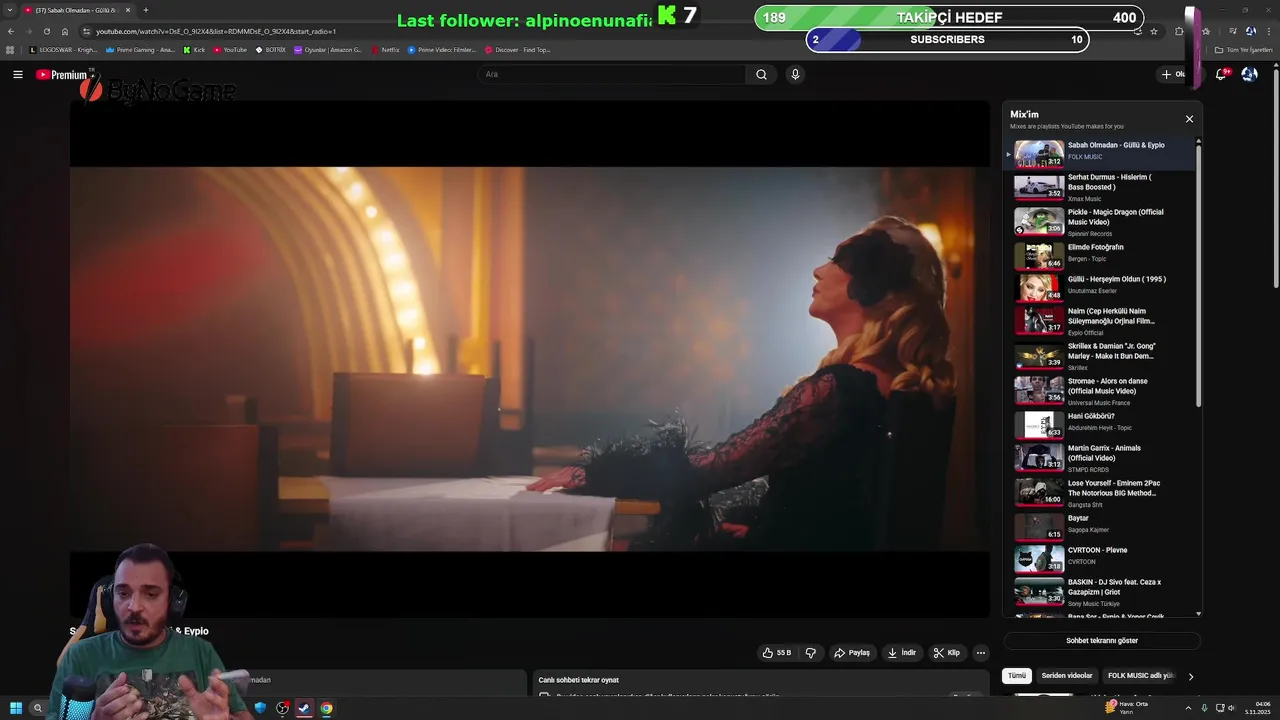
Task: Play Hani Gökbörü? from the mix
Action: (1100, 425)
